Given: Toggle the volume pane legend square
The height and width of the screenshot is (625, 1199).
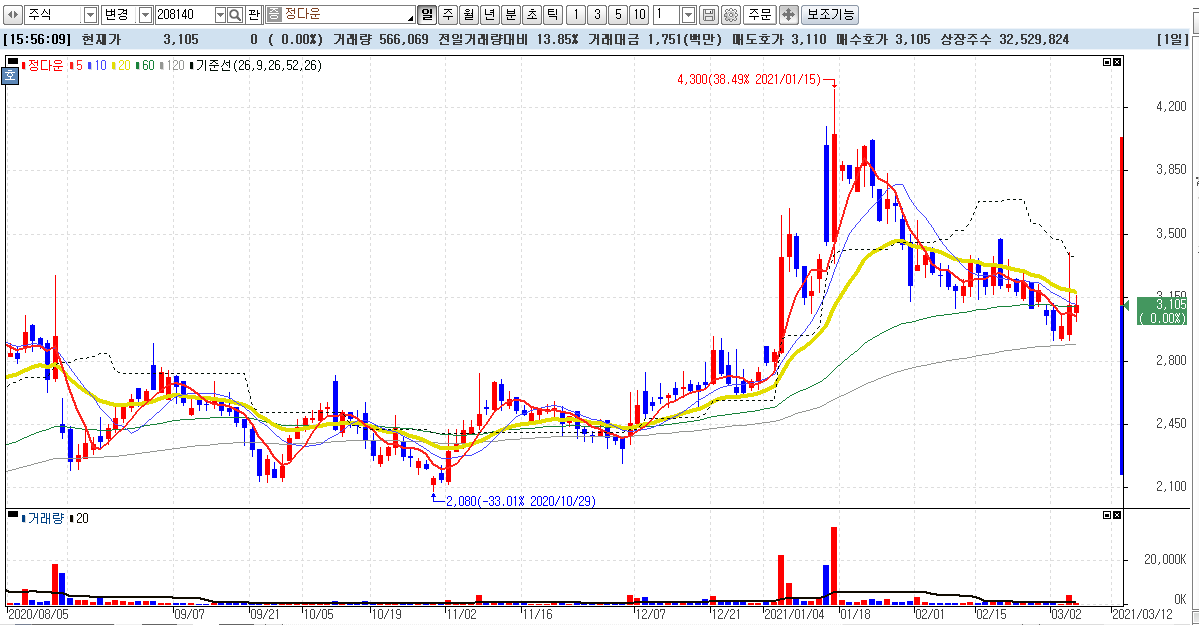Looking at the screenshot, I should (11, 515).
